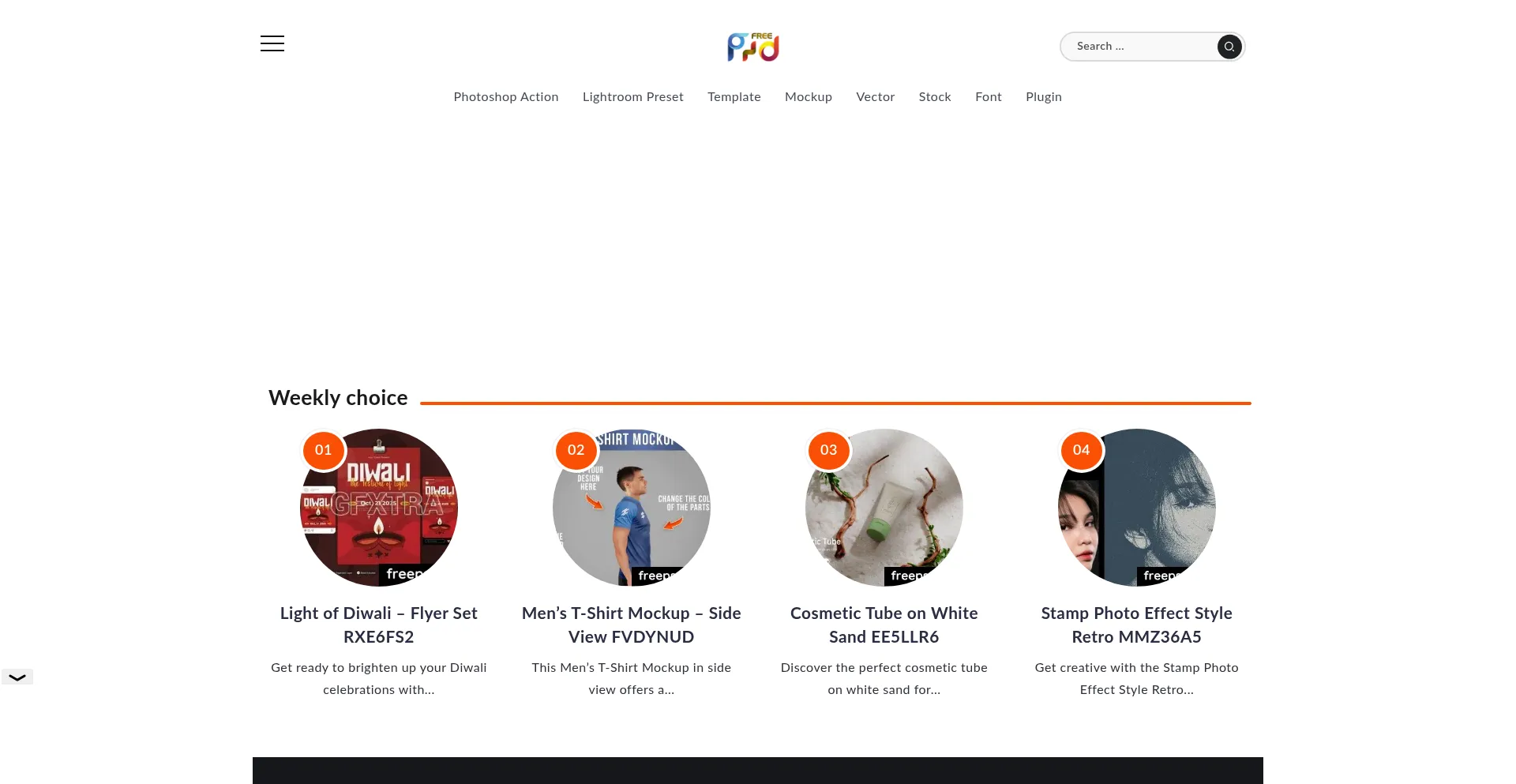
Task: Click the search magnifier button
Action: 1229,47
